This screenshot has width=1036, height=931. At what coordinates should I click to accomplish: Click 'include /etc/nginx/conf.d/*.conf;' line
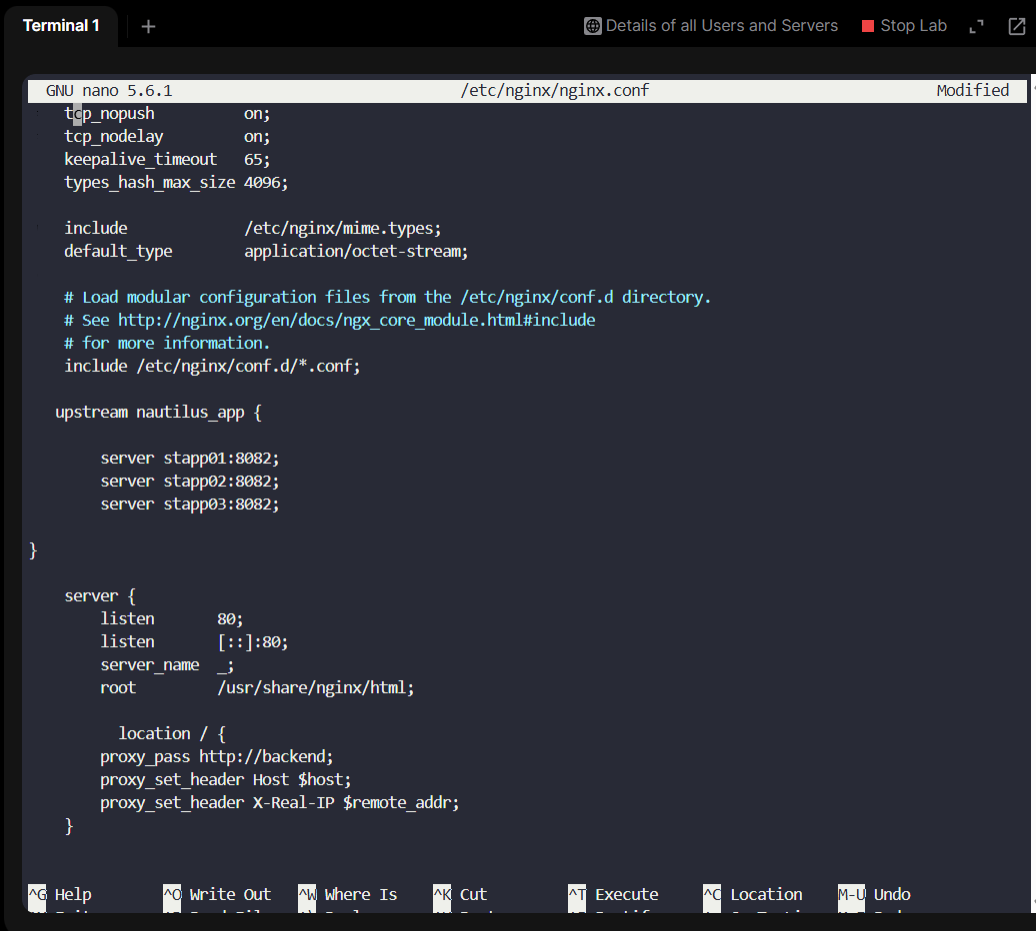pyautogui.click(x=212, y=366)
